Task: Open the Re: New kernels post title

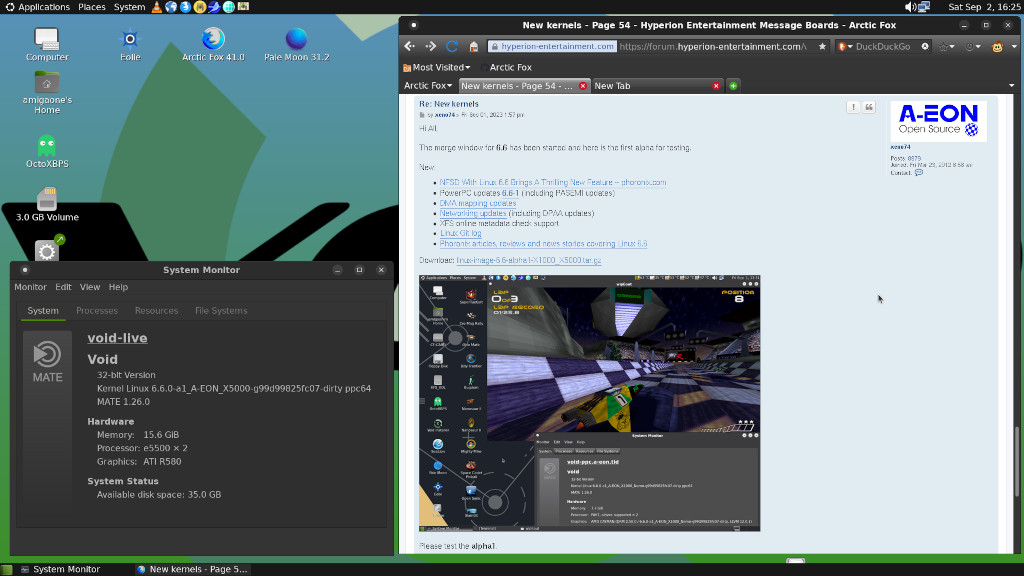Action: click(449, 104)
